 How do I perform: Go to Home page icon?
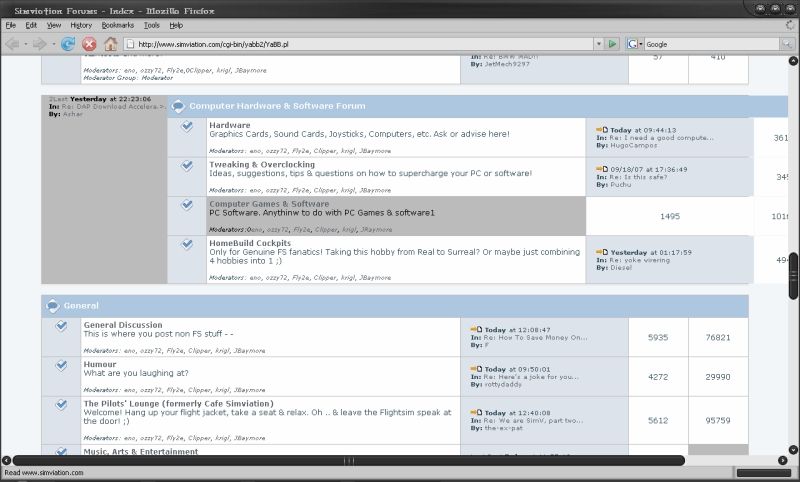(x=111, y=44)
